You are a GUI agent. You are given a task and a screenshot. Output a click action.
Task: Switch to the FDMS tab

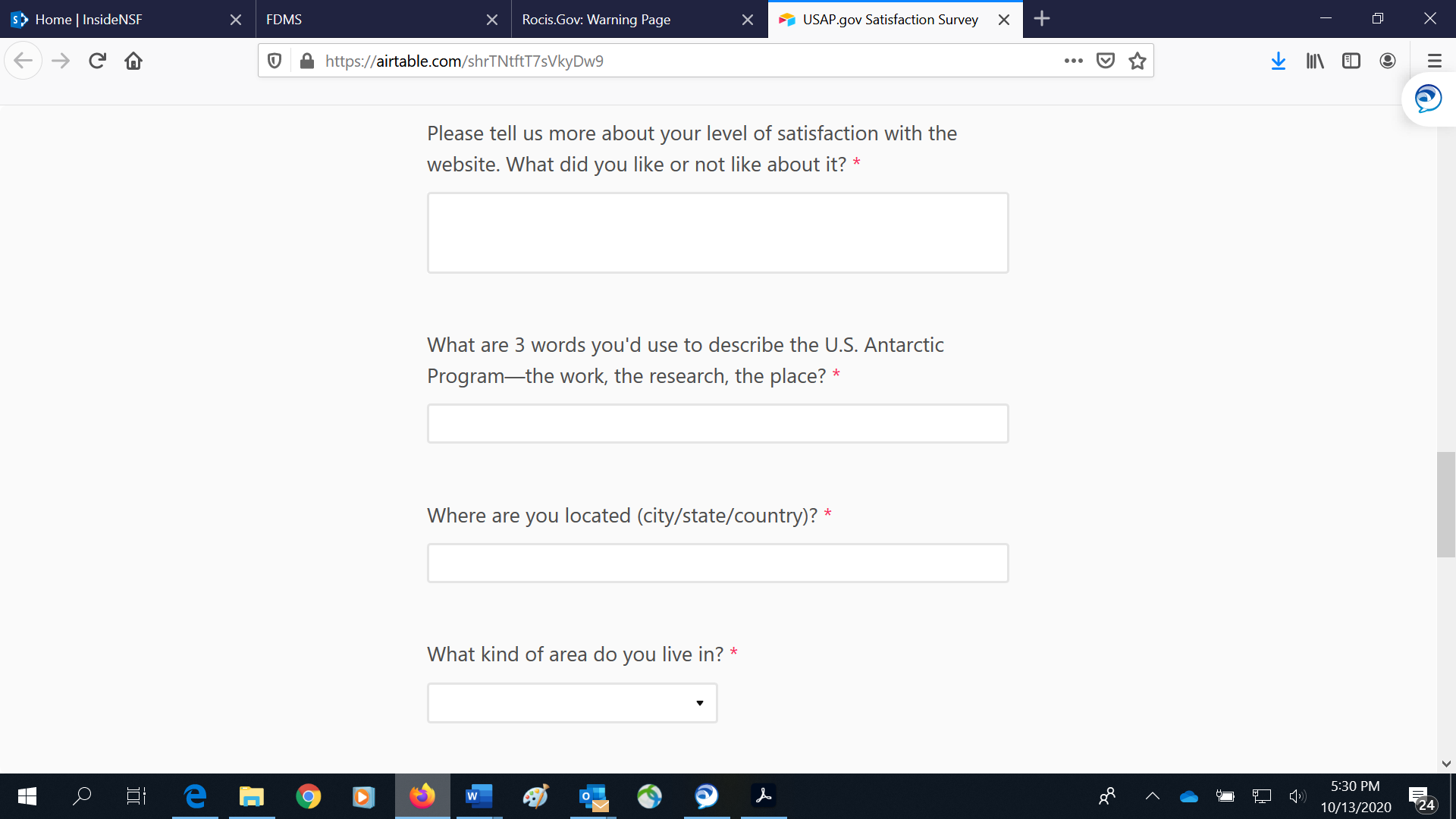[x=372, y=20]
